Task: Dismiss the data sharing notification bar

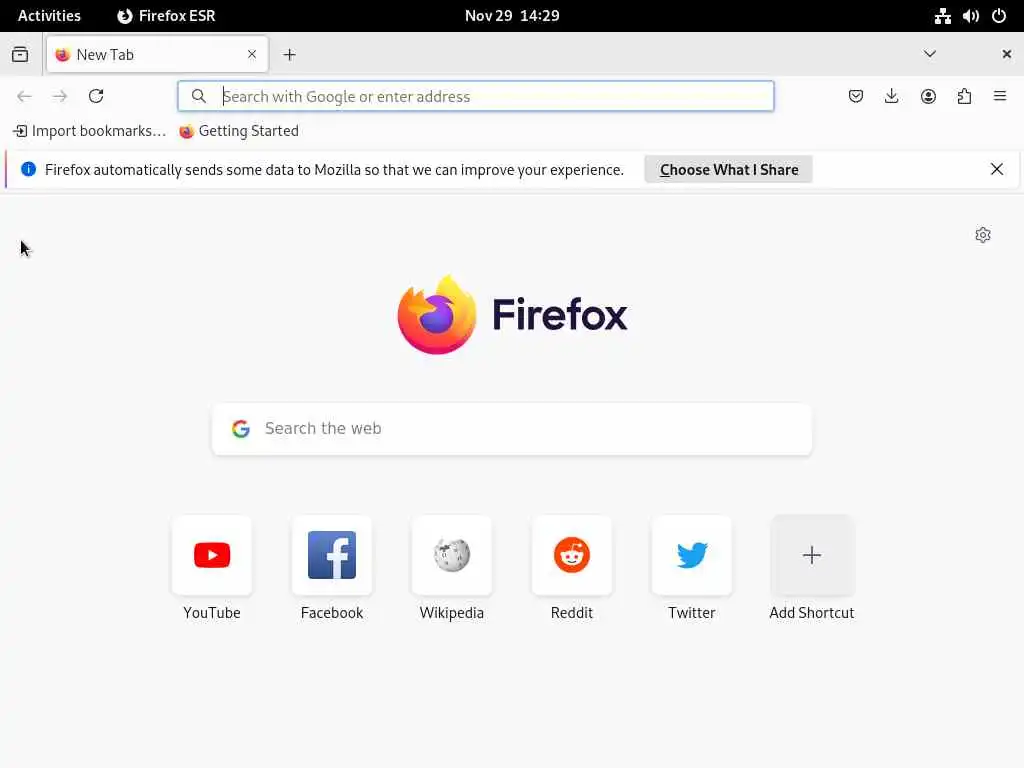Action: 997,170
